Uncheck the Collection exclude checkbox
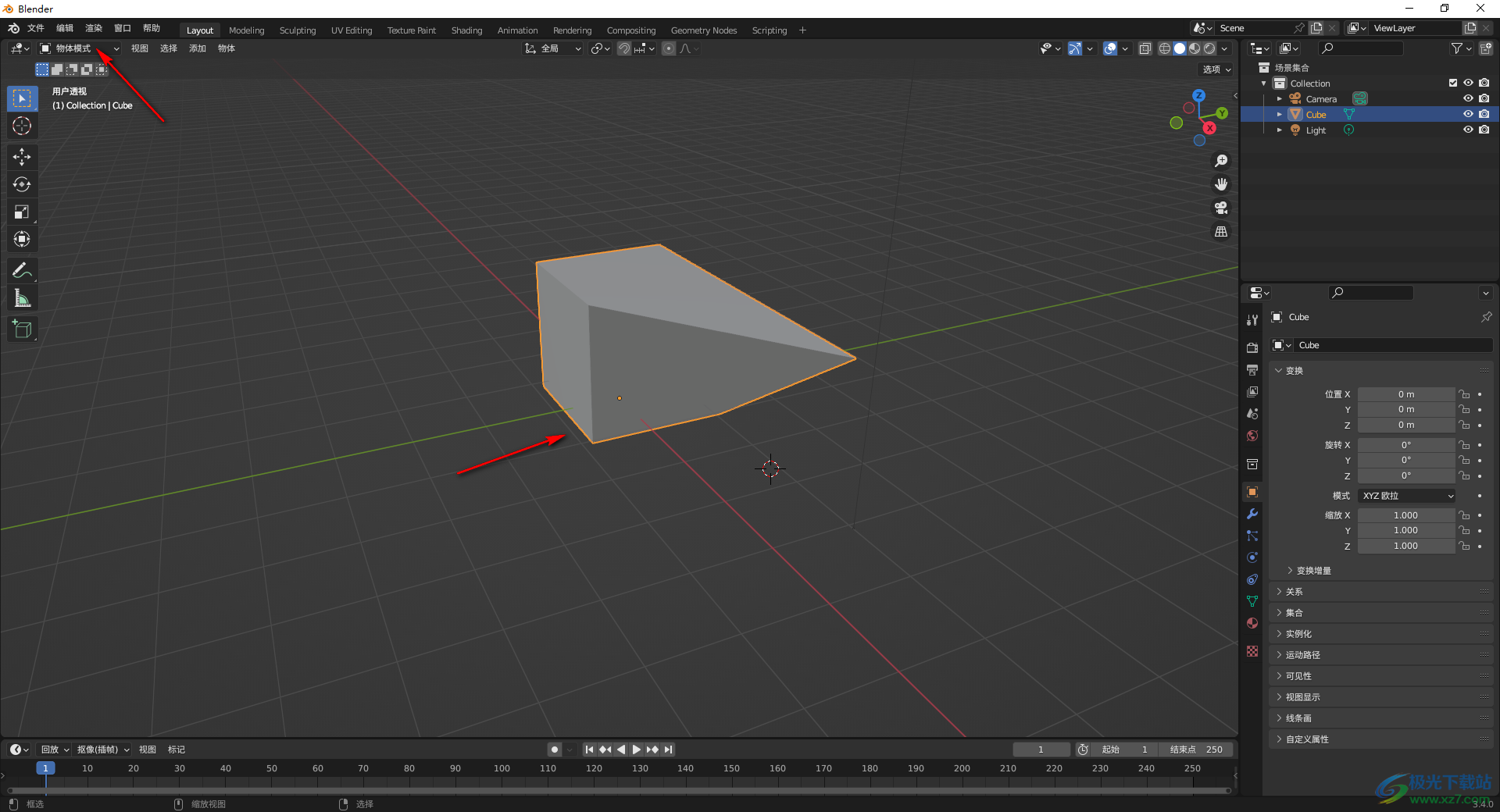The image size is (1500, 812). 1452,83
